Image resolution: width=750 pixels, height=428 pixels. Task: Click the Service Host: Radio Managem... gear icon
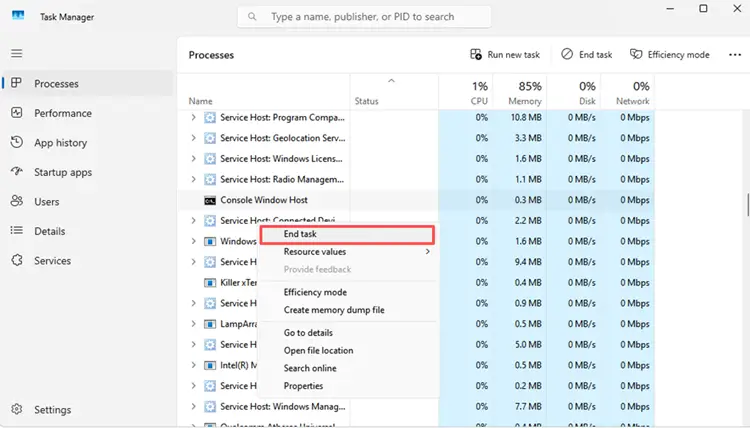210,180
